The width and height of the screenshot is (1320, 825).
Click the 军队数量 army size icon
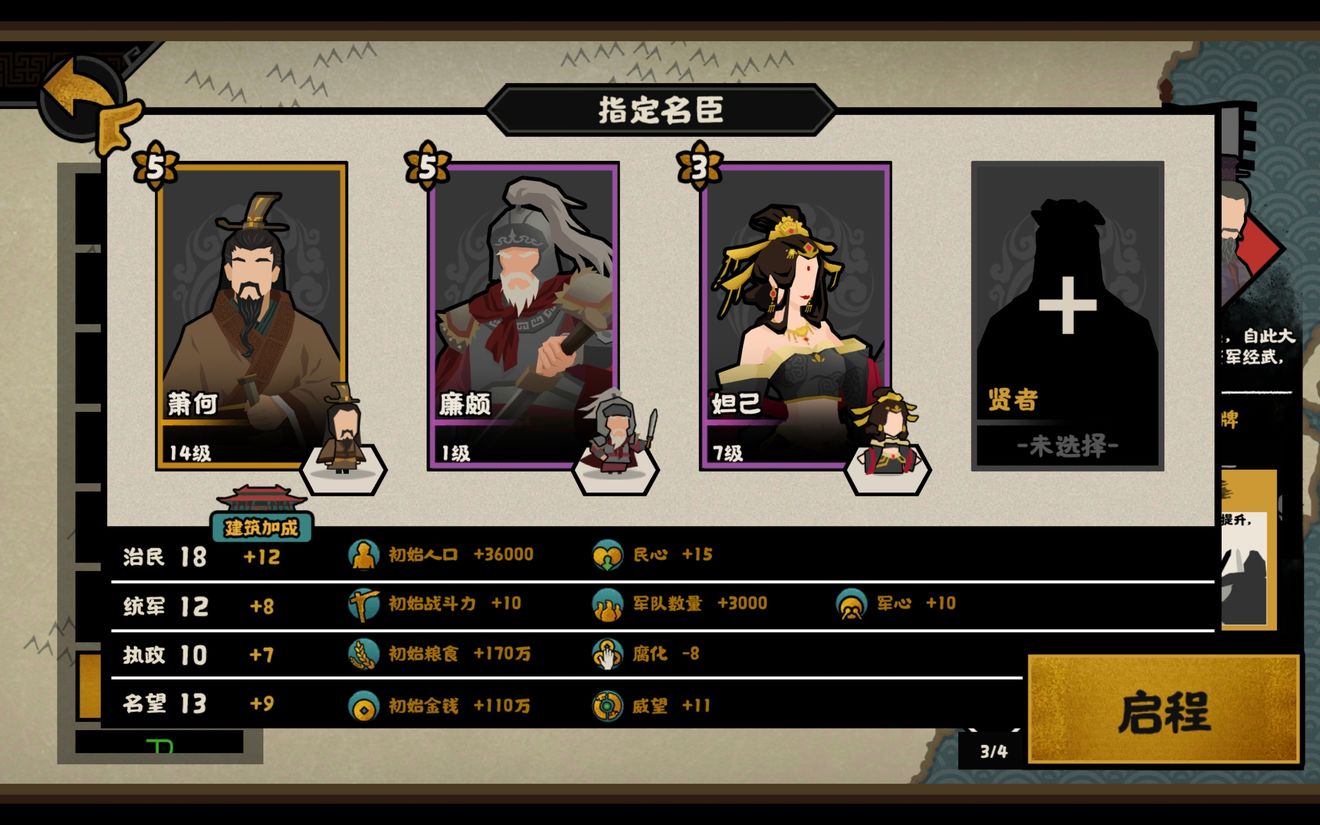pos(607,603)
